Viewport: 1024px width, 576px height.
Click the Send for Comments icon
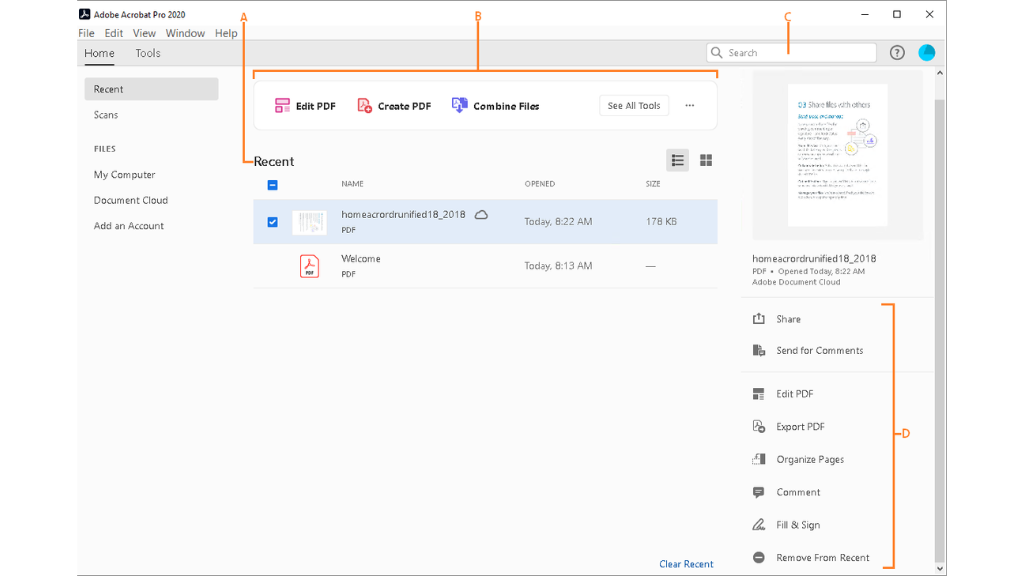click(x=758, y=351)
